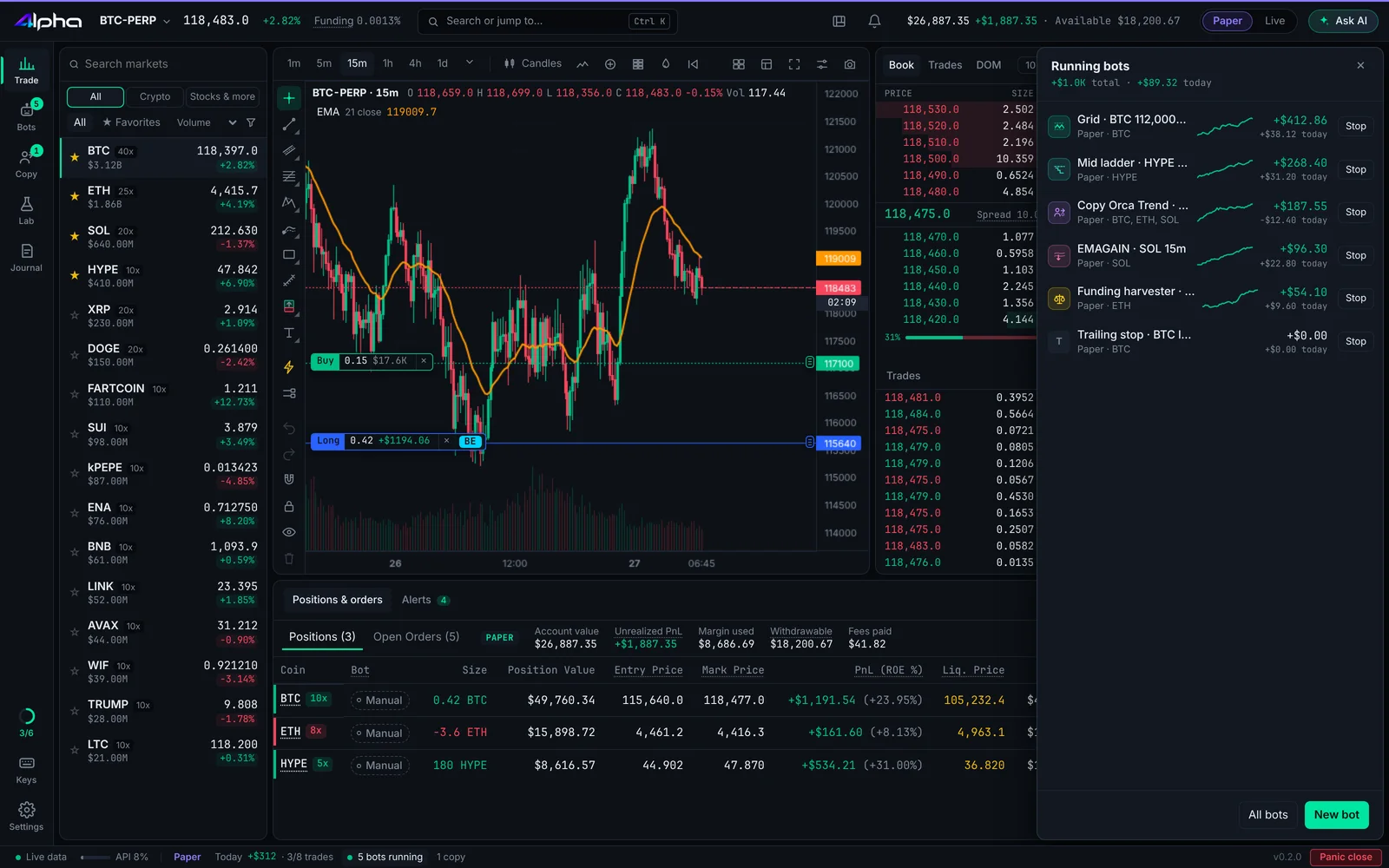Open the Alerts tab

click(x=425, y=600)
